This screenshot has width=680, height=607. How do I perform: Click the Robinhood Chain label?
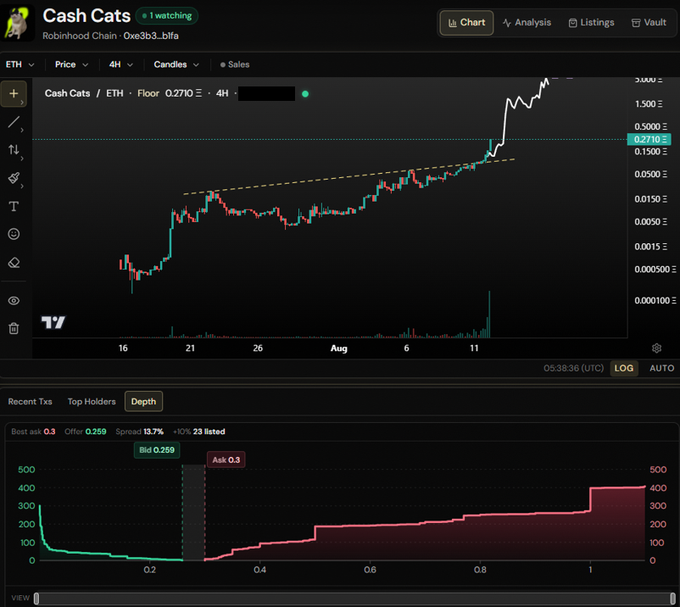tap(79, 36)
